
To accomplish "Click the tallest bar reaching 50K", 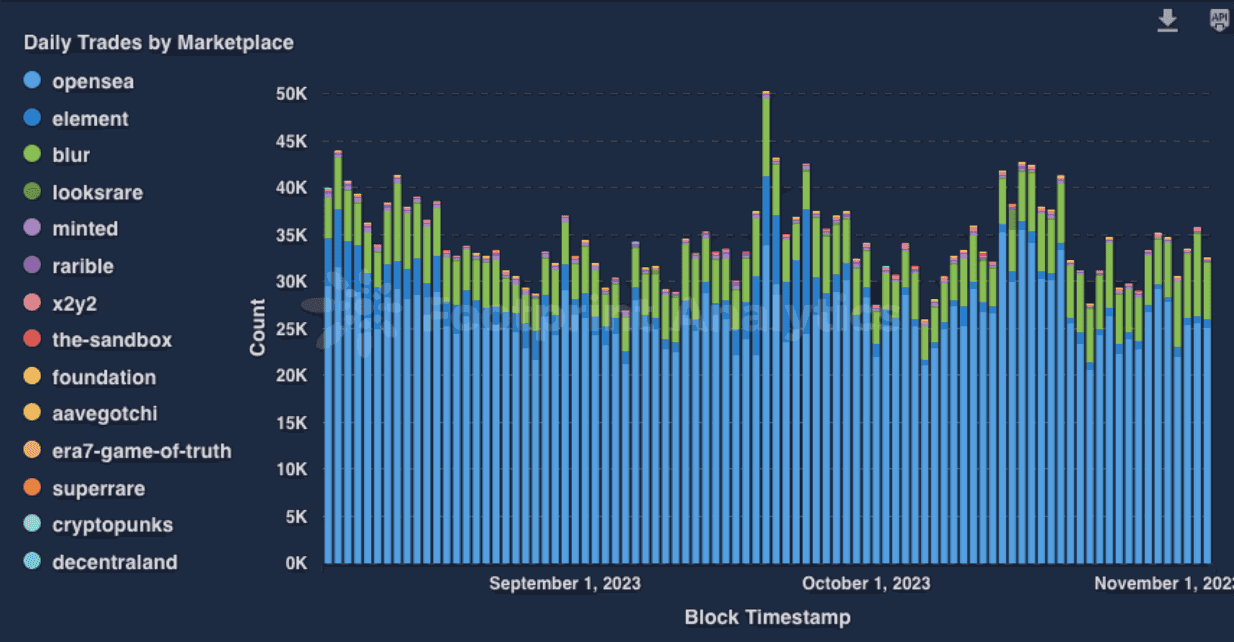I will point(766,327).
